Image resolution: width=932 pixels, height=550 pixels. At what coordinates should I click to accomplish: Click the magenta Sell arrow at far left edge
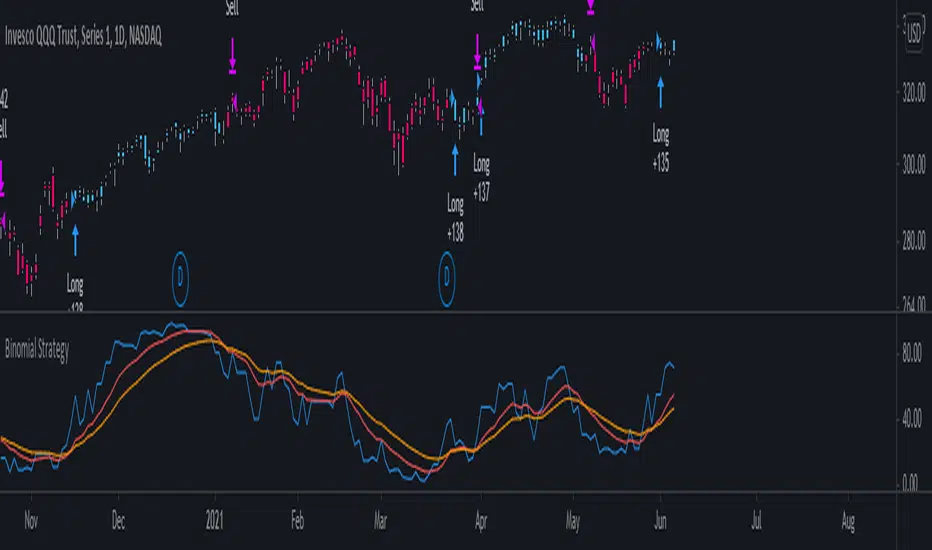2,182
